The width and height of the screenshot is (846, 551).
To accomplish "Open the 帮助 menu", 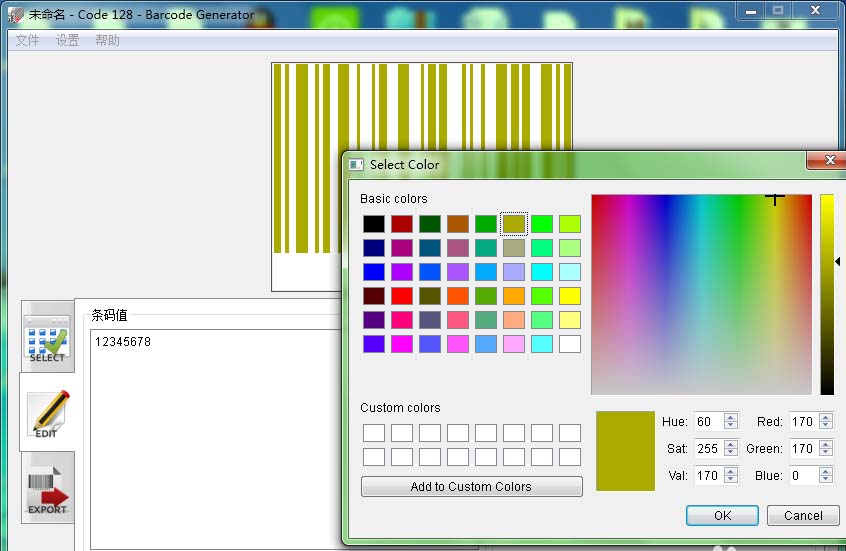I will click(x=107, y=40).
